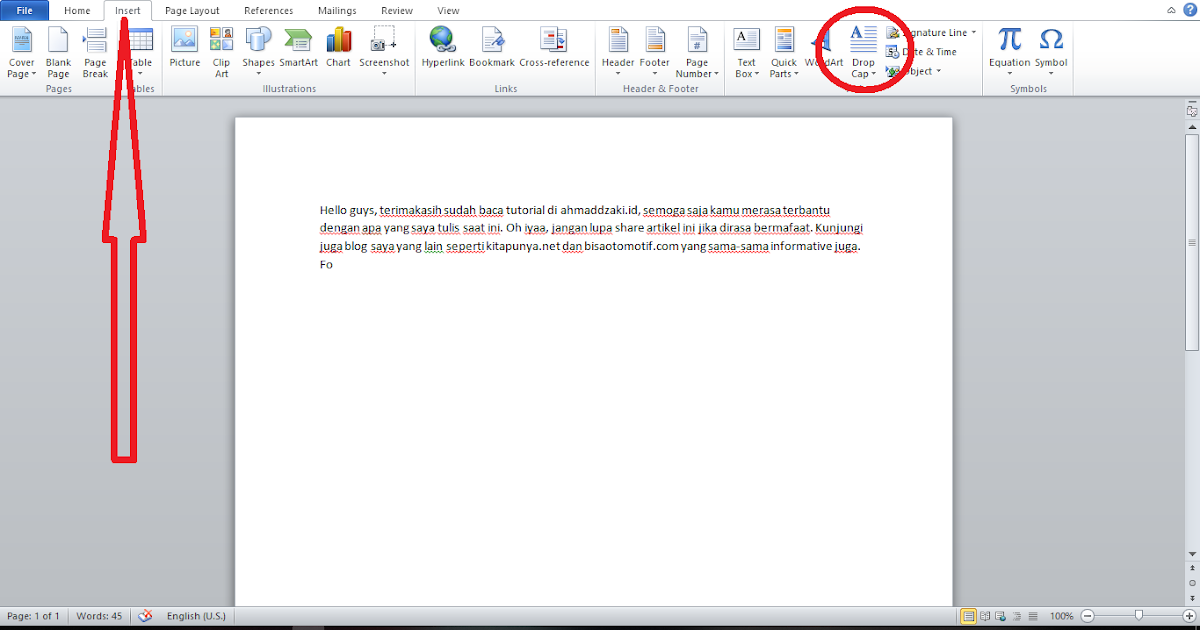Place cursor after the text Fo
1200x630 pixels.
(333, 265)
